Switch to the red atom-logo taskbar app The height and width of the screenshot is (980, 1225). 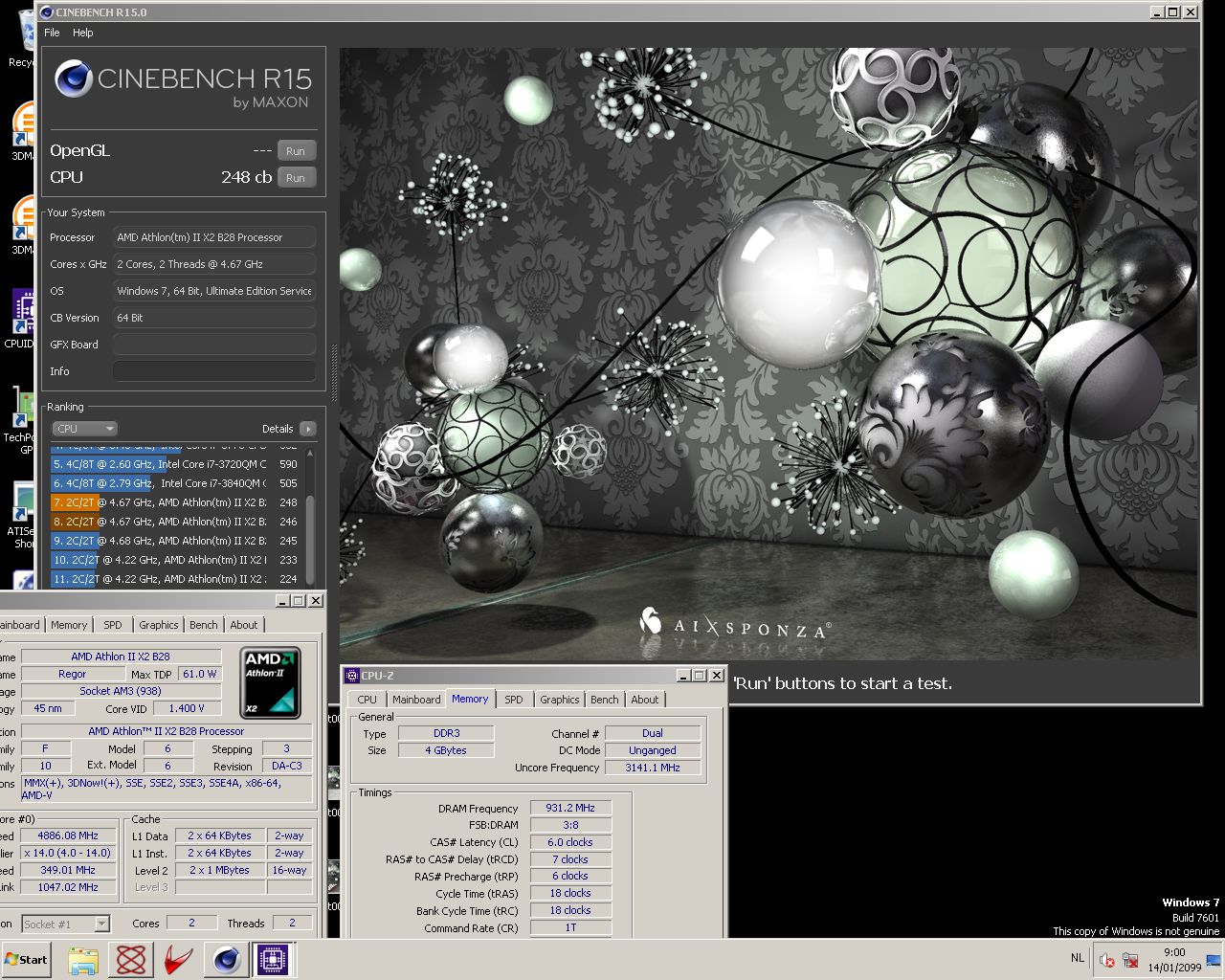point(131,960)
